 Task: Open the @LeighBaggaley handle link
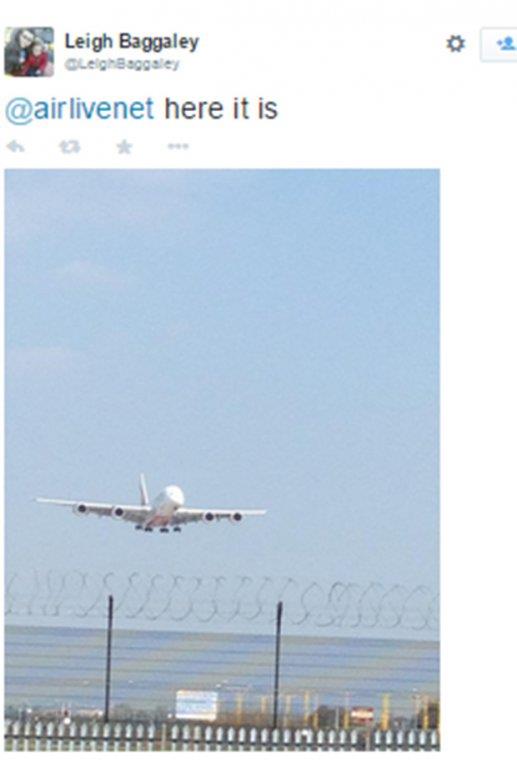[x=122, y=64]
